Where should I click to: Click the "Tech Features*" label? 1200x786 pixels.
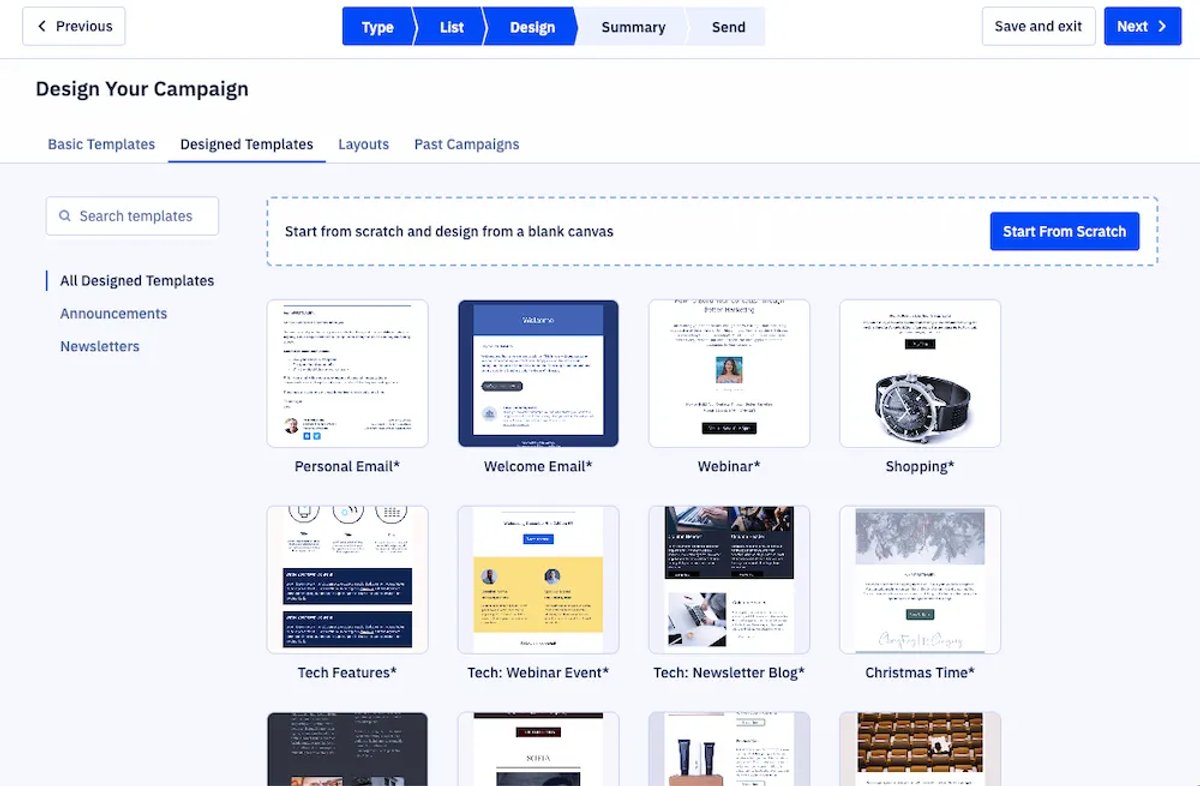[347, 673]
